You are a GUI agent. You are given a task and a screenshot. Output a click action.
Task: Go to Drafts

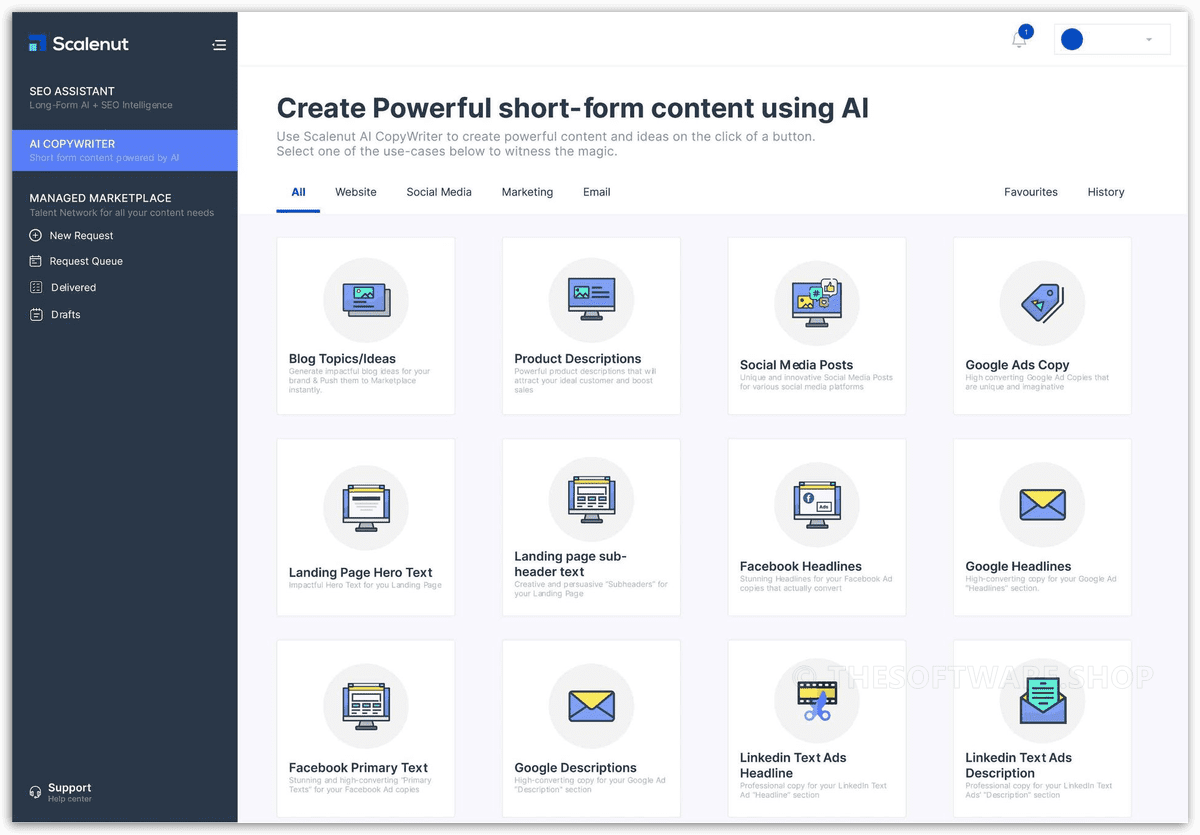[x=65, y=314]
